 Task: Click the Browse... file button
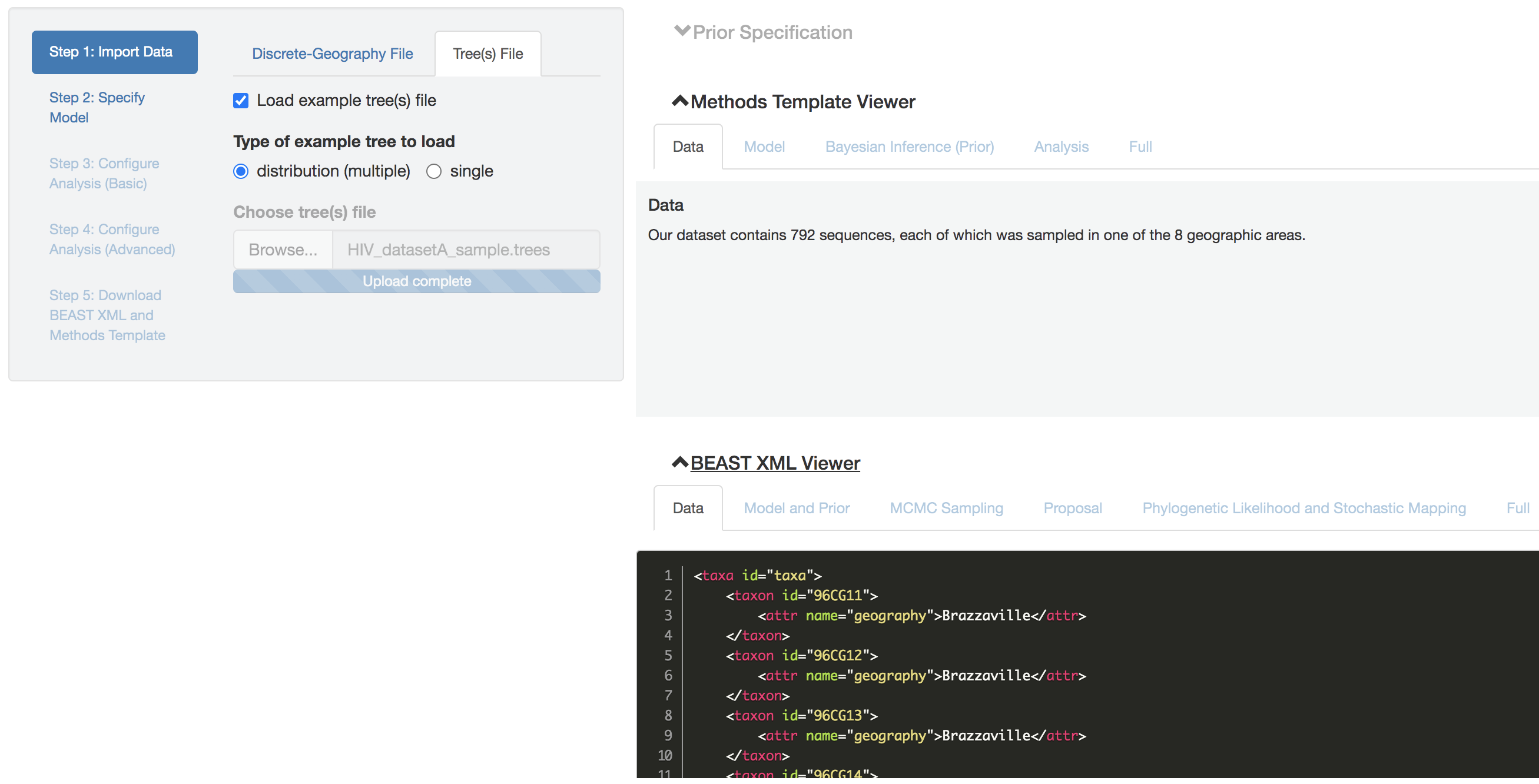[x=283, y=250]
